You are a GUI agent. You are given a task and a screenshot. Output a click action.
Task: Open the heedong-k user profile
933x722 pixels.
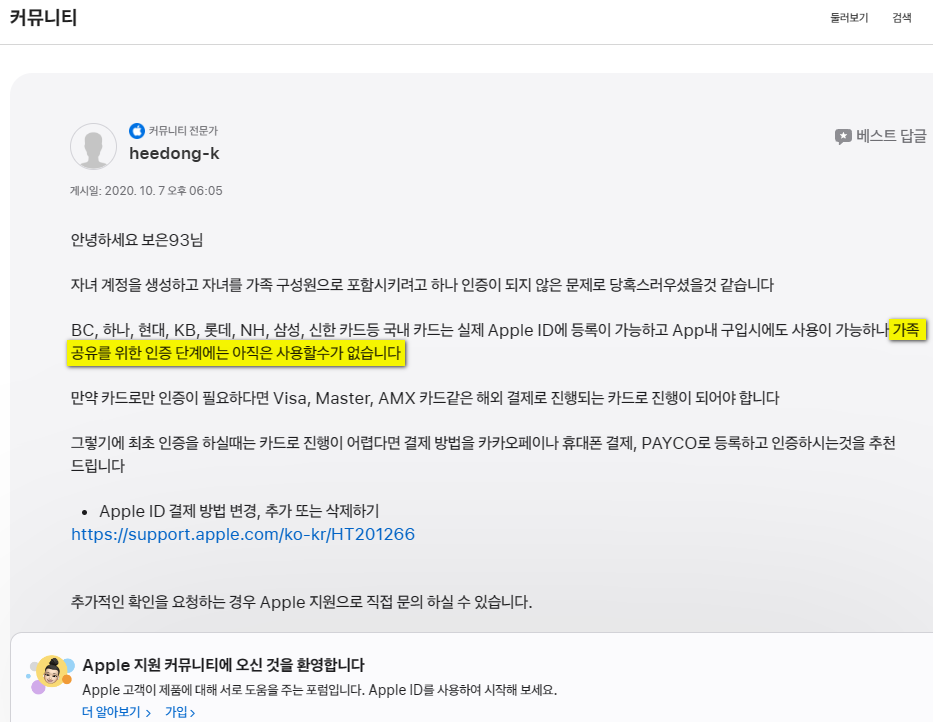coord(174,154)
